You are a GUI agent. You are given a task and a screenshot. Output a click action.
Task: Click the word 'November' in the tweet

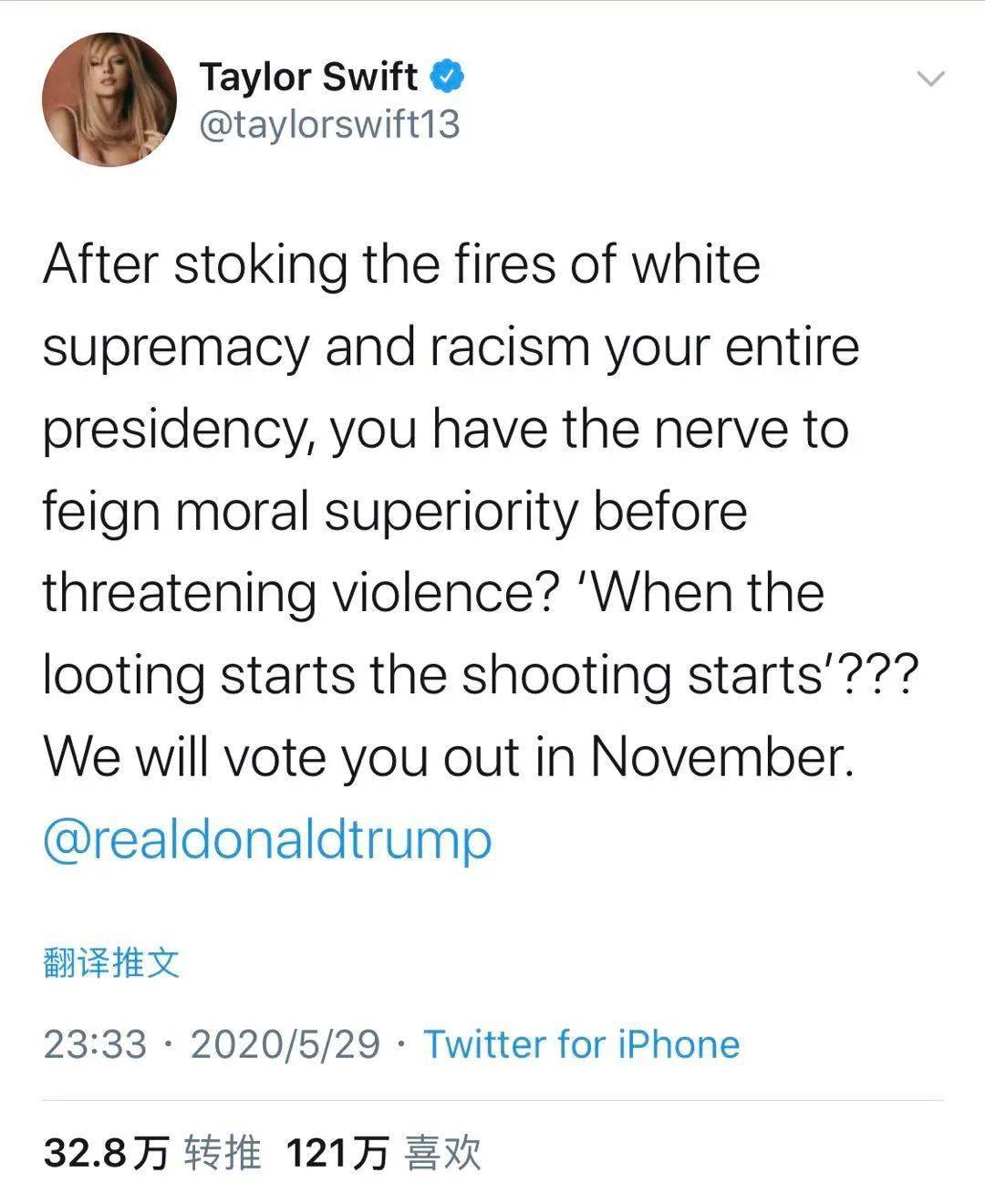(721, 757)
